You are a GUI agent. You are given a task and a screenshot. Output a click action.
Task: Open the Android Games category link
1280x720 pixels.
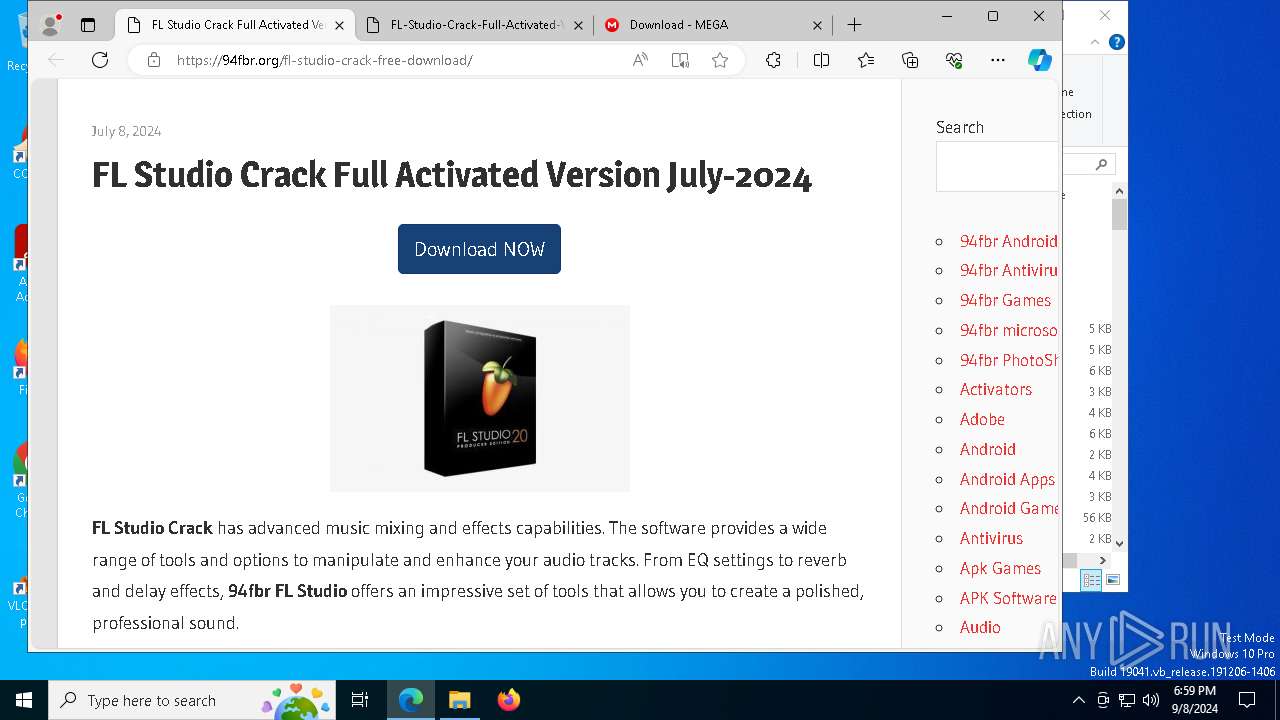1008,508
